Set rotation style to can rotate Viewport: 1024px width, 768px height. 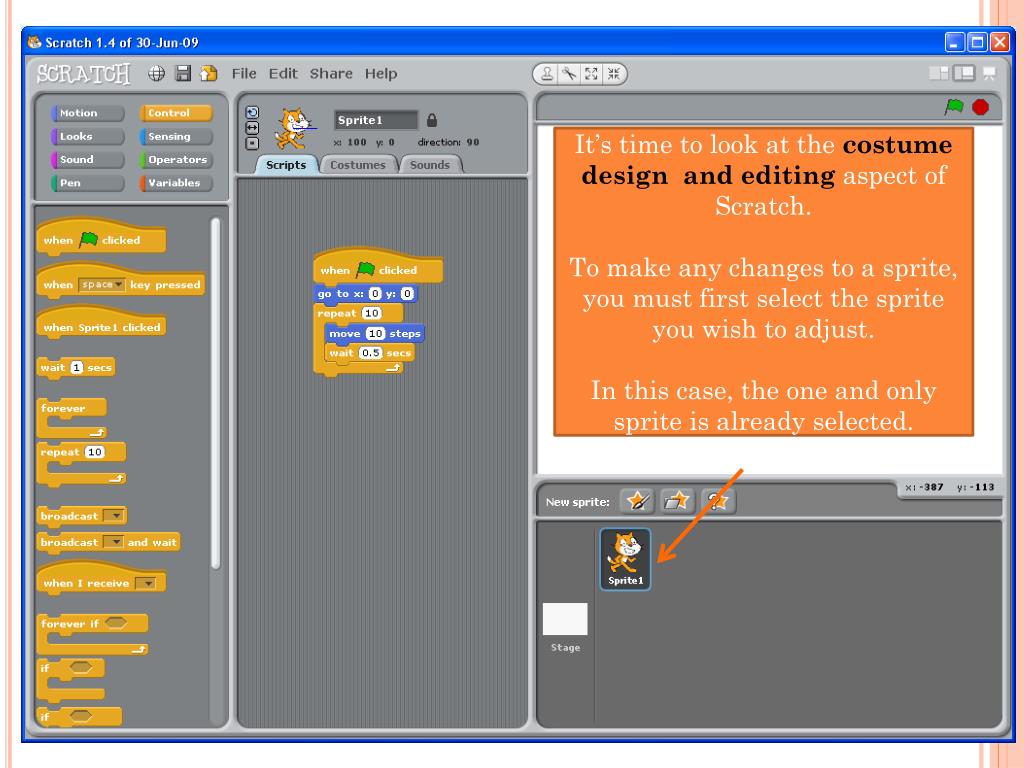point(252,112)
